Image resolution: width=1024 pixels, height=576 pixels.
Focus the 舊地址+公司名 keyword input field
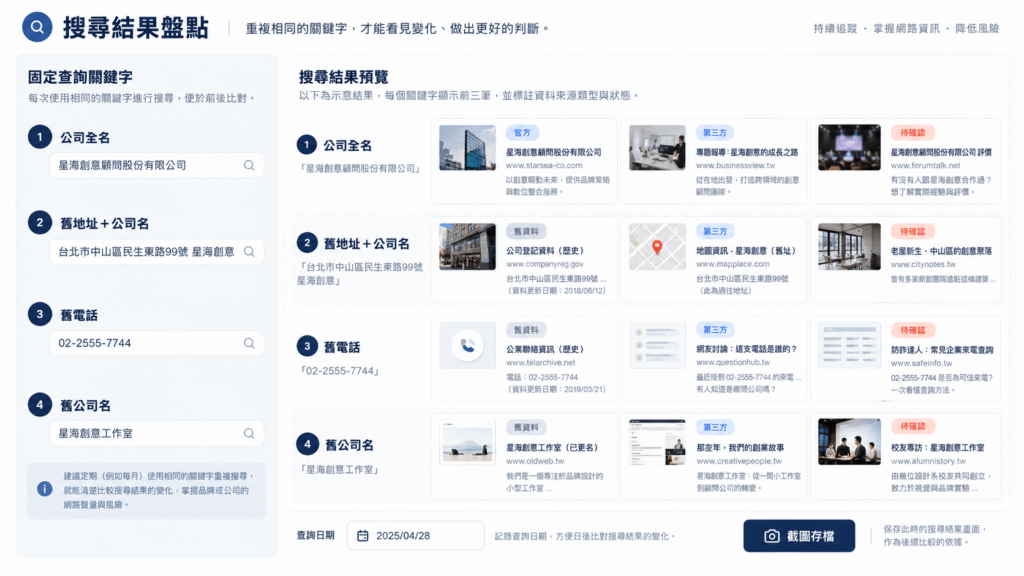pyautogui.click(x=157, y=251)
